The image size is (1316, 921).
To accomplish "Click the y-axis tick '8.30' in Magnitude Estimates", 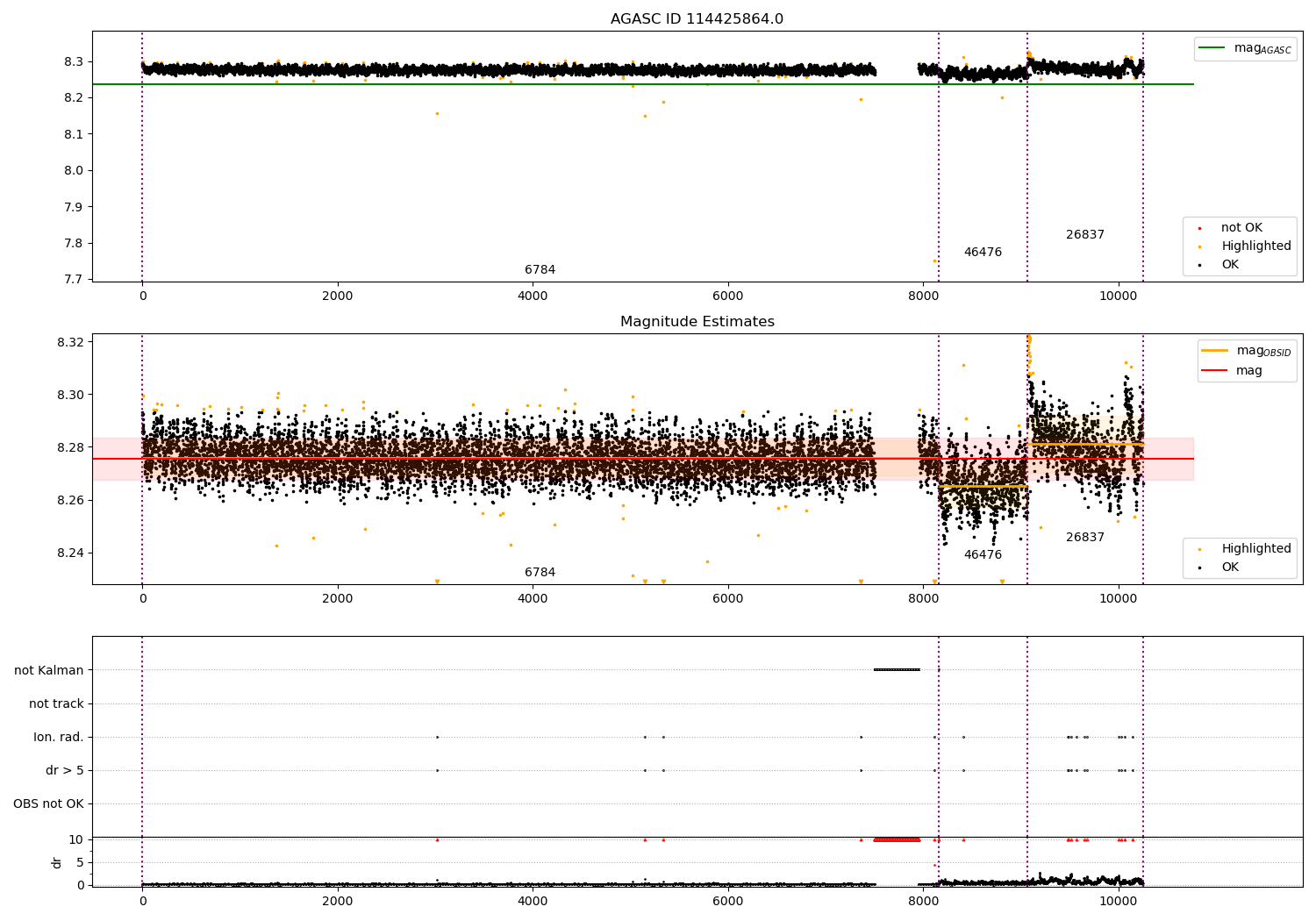I will coord(70,396).
